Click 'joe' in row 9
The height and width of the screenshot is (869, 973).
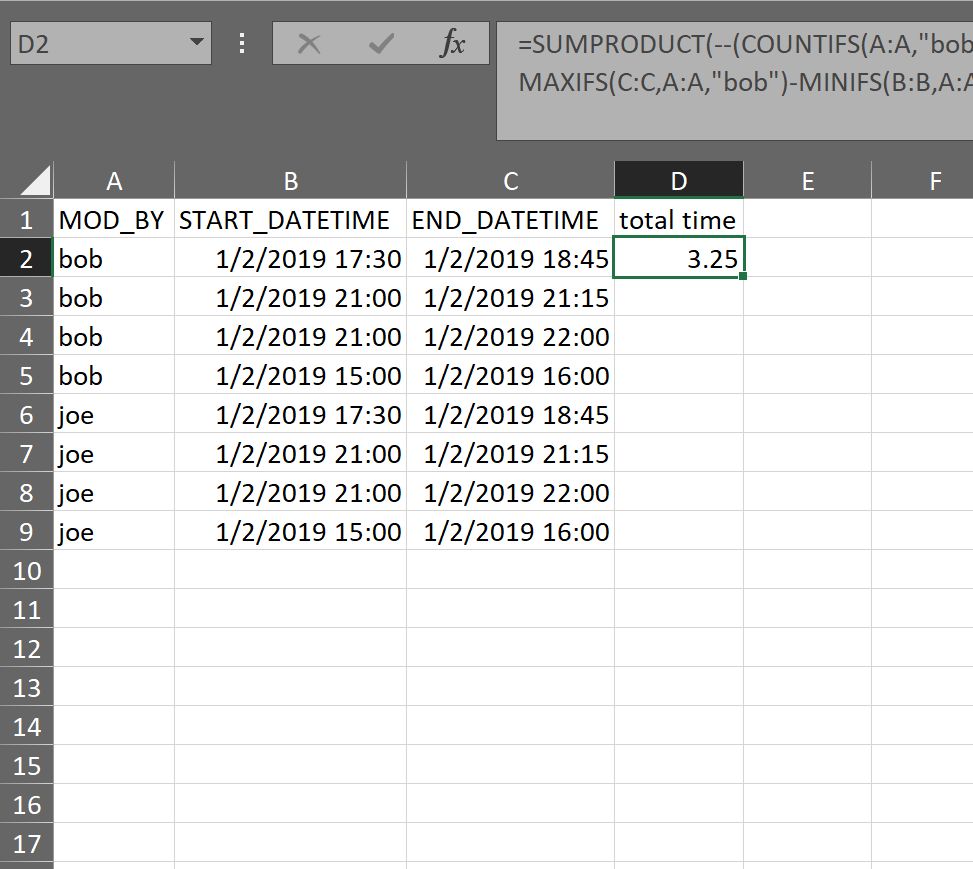[114, 531]
